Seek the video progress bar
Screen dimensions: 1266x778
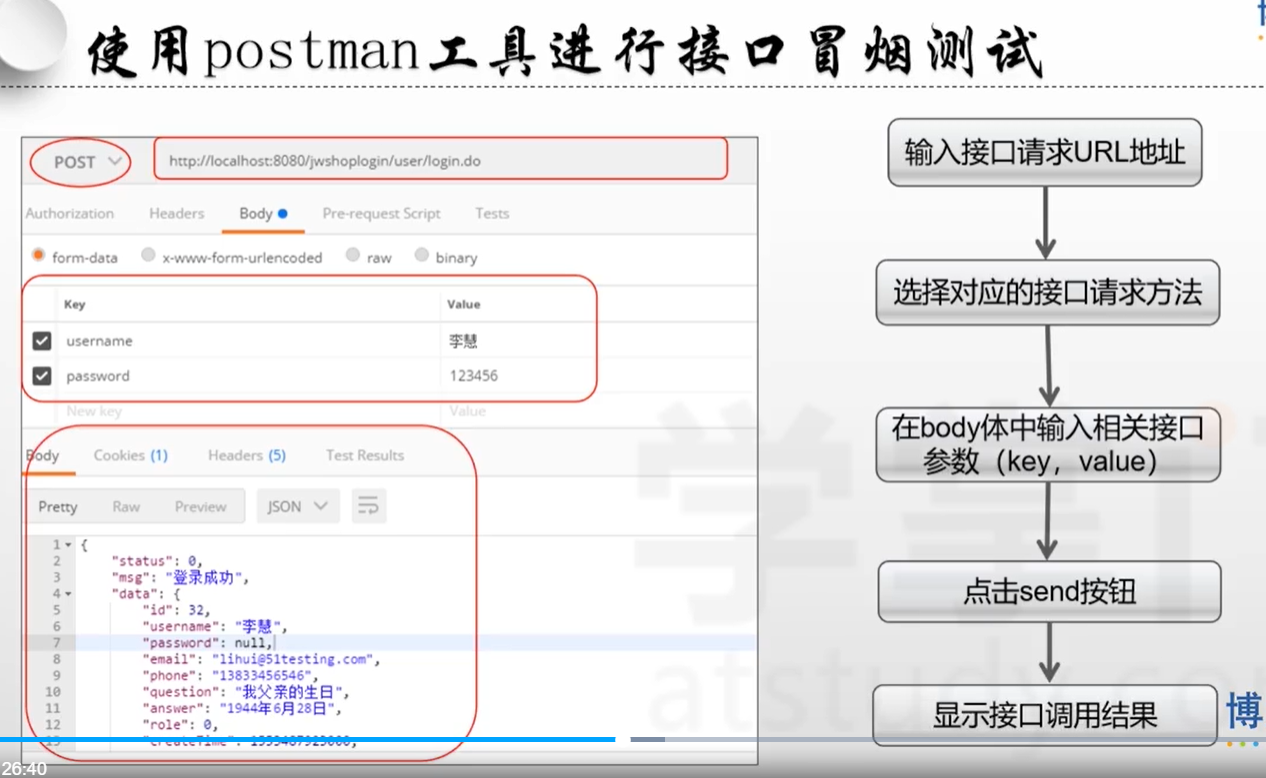click(633, 739)
